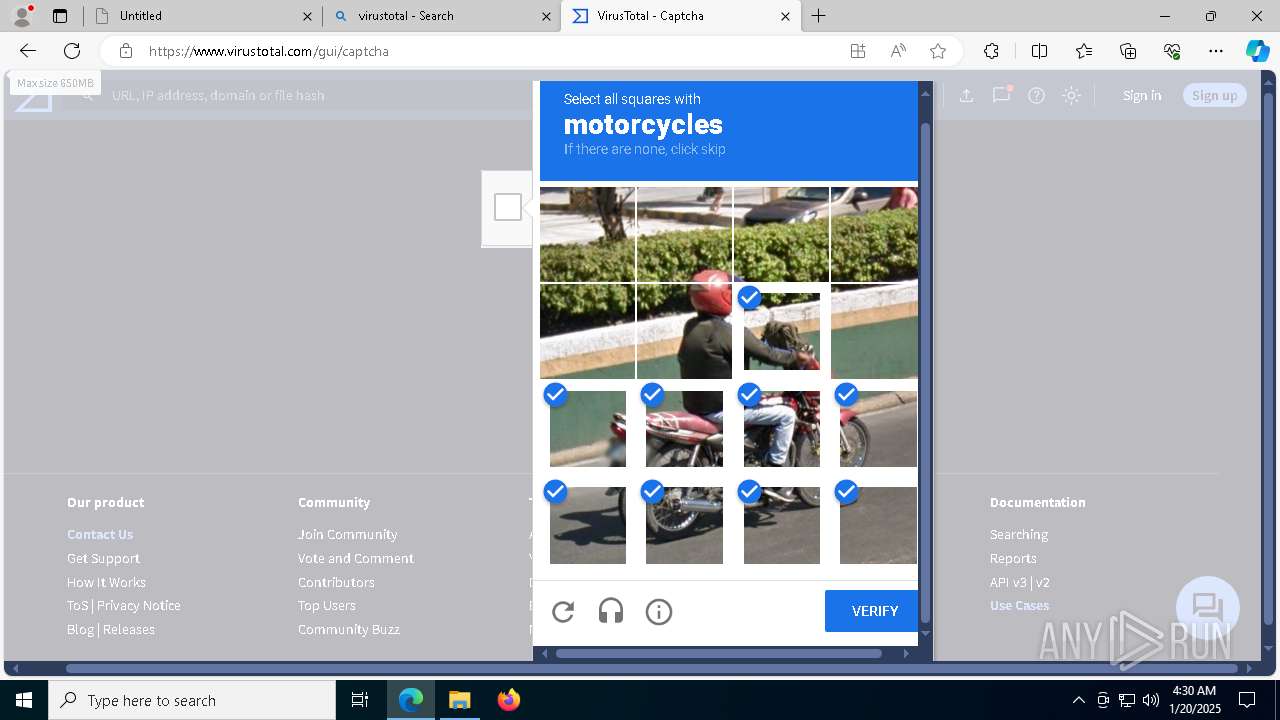1280x720 pixels.
Task: Open the Community Buzz link
Action: click(348, 629)
